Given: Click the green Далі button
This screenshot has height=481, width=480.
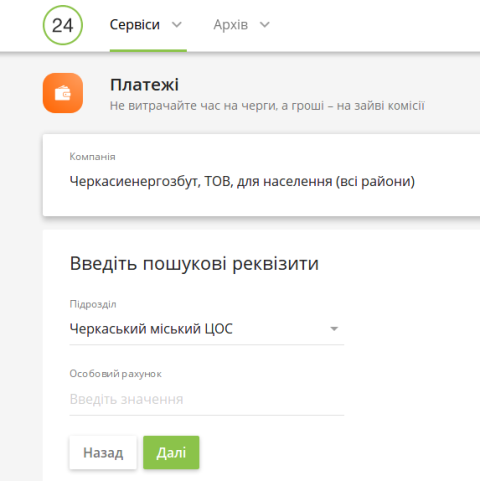Looking at the screenshot, I should [x=171, y=452].
